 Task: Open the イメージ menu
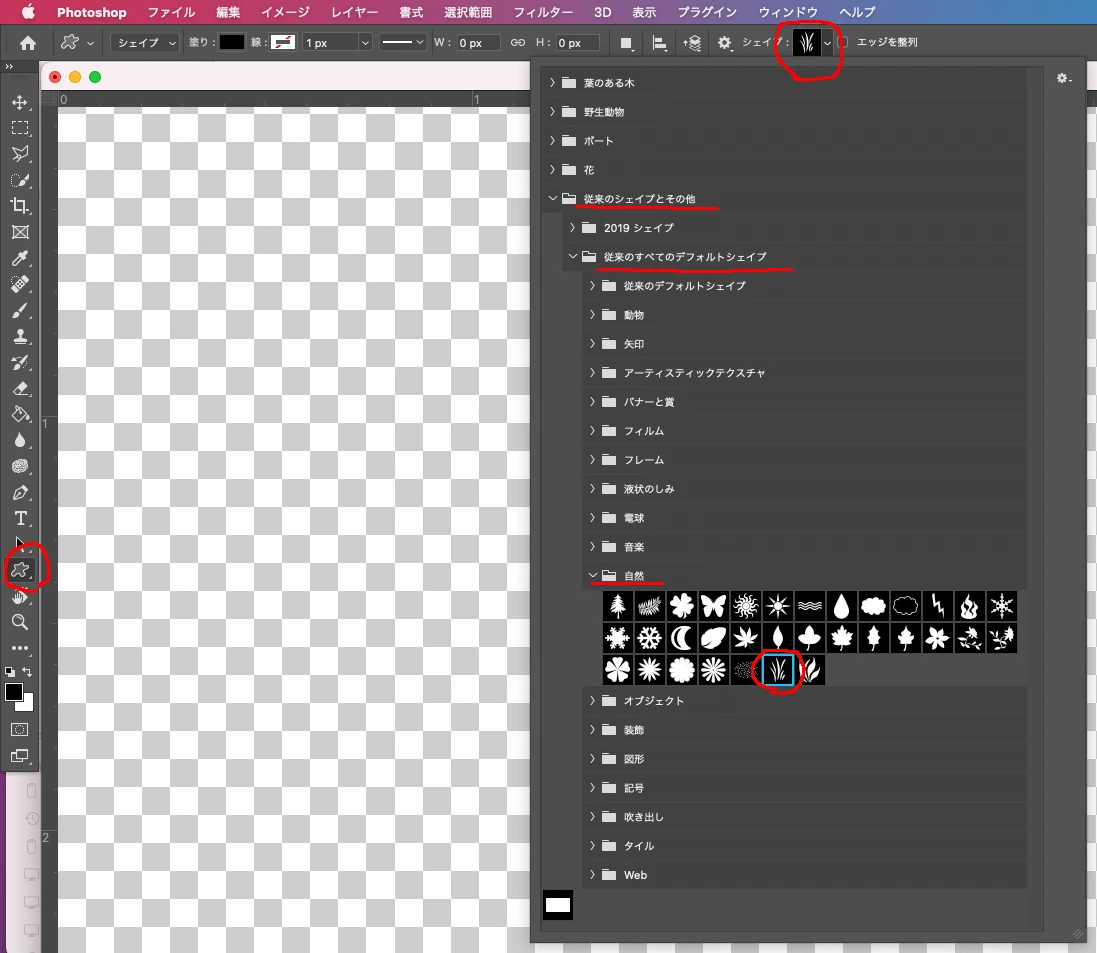(285, 12)
